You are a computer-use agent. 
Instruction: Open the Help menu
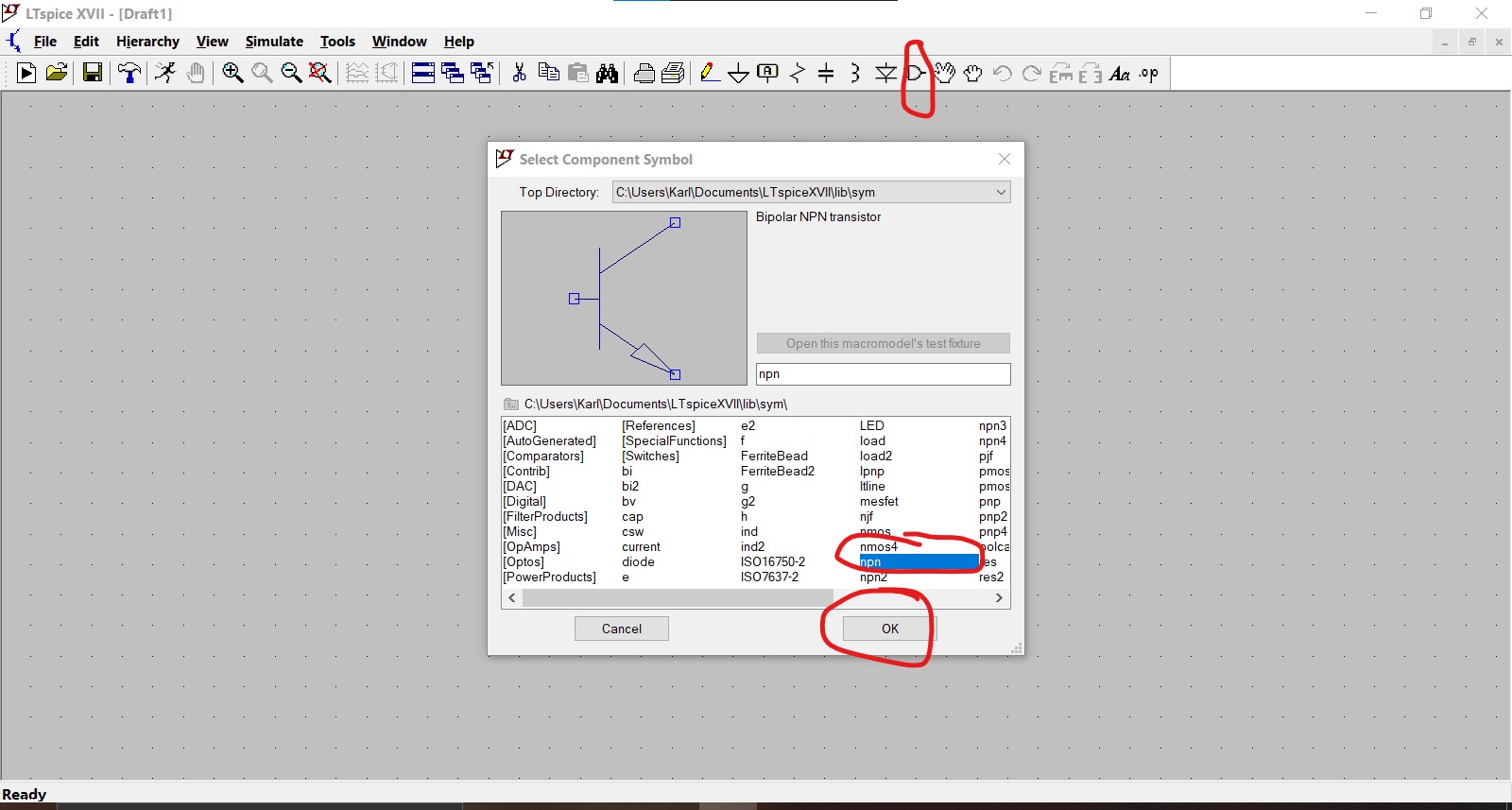459,42
